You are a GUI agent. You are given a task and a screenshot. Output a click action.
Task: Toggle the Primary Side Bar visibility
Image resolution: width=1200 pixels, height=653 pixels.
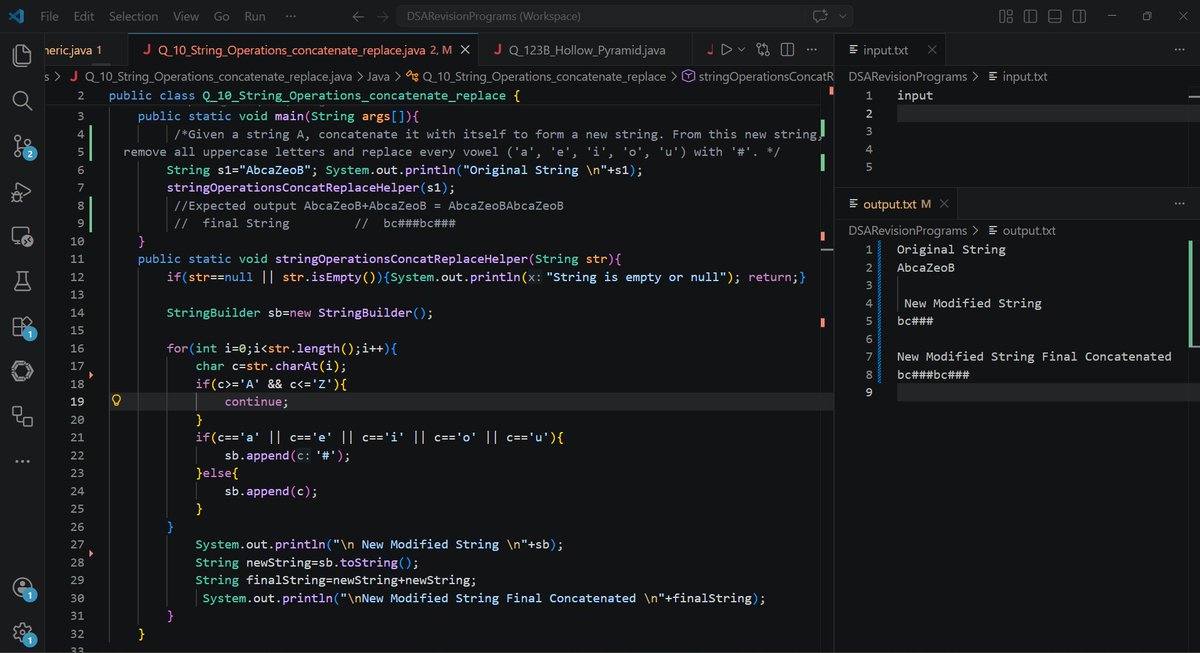(1031, 16)
